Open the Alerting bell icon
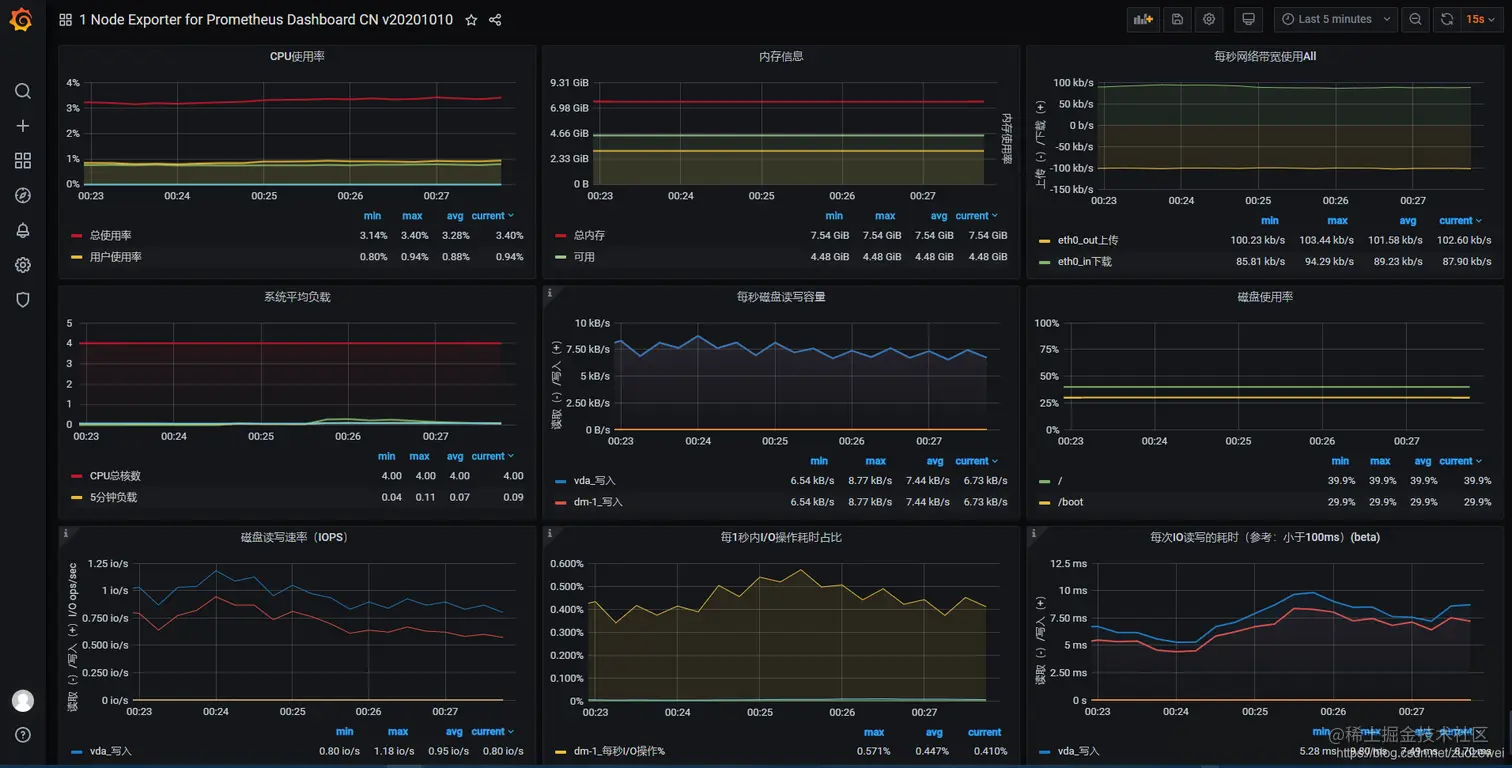Screen dimensions: 1512x768 tap(23, 230)
